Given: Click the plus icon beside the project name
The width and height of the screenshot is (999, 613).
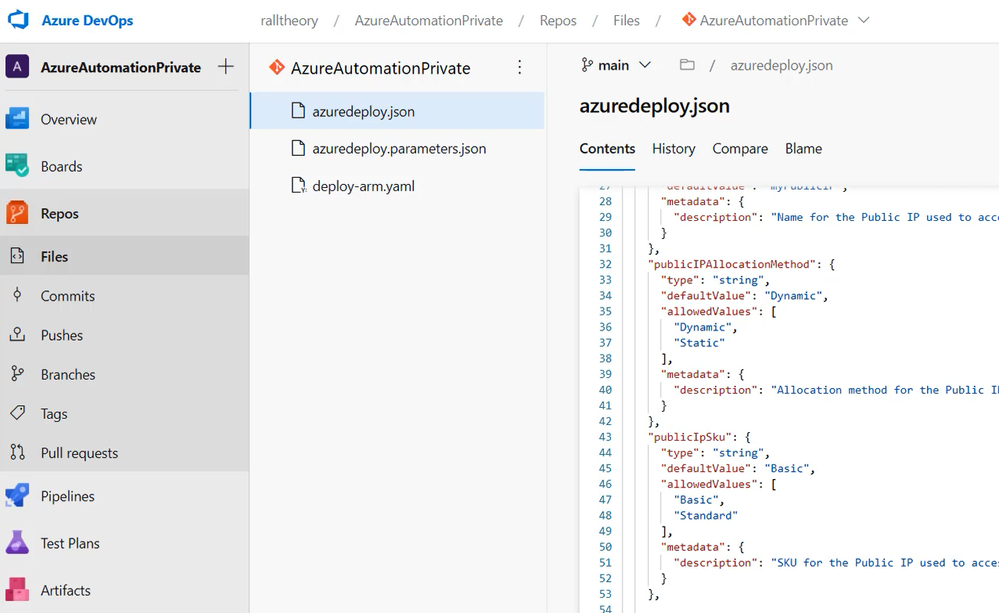Looking at the screenshot, I should coord(226,66).
